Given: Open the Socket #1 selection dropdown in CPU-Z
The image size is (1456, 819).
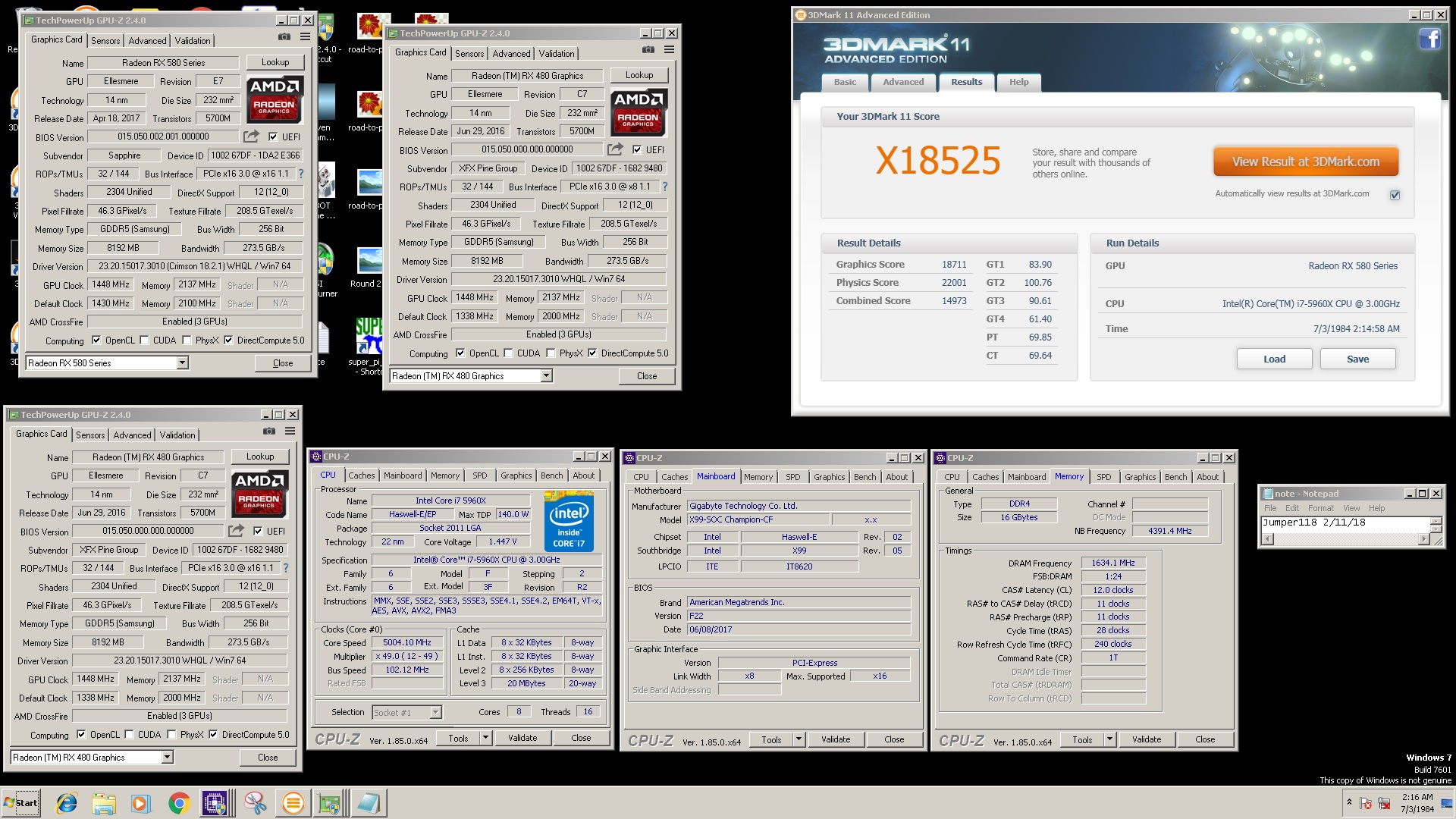Looking at the screenshot, I should coord(435,712).
